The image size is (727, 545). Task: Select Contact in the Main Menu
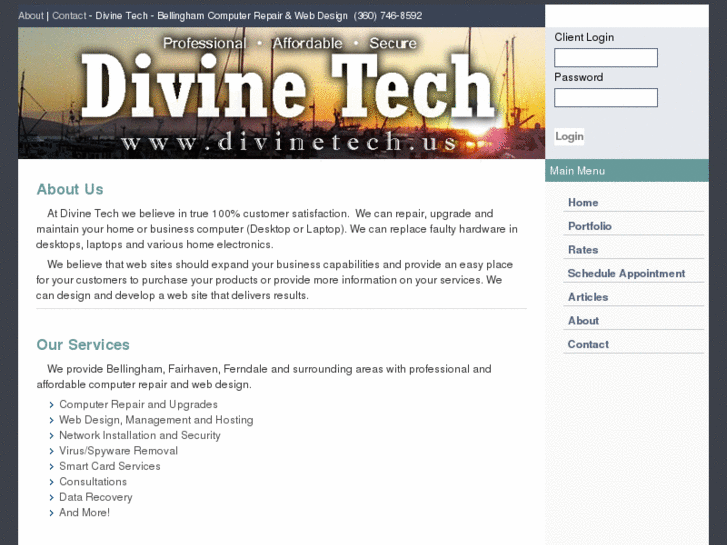[x=588, y=345]
